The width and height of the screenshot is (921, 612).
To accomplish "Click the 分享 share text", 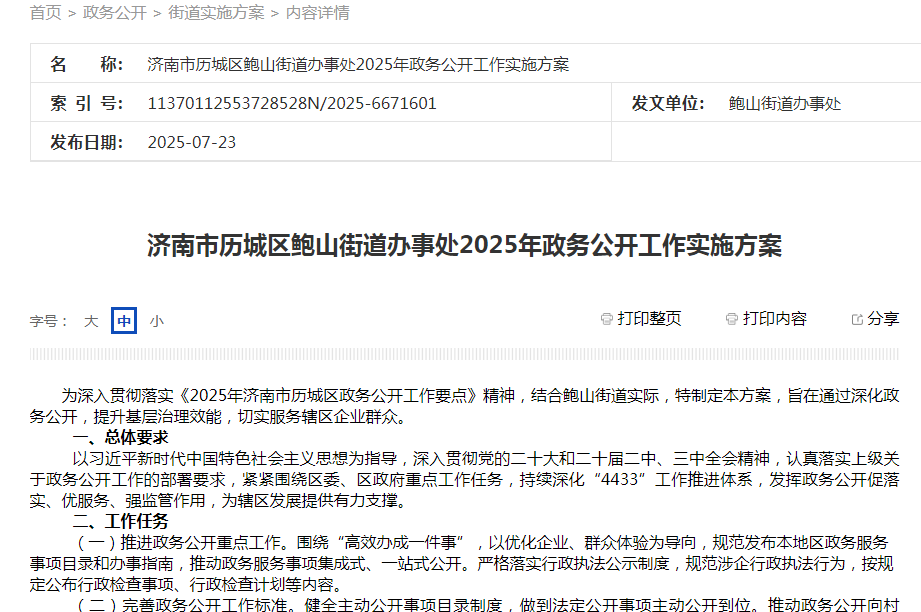I will (883, 319).
